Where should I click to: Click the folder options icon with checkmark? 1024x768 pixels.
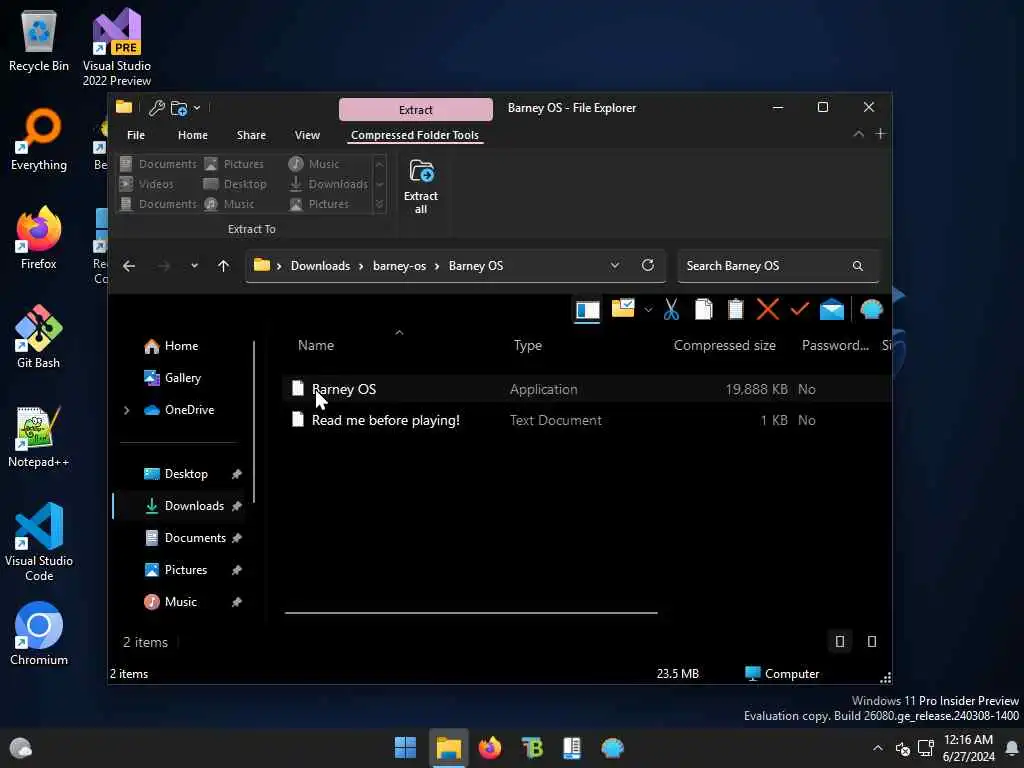tap(623, 308)
